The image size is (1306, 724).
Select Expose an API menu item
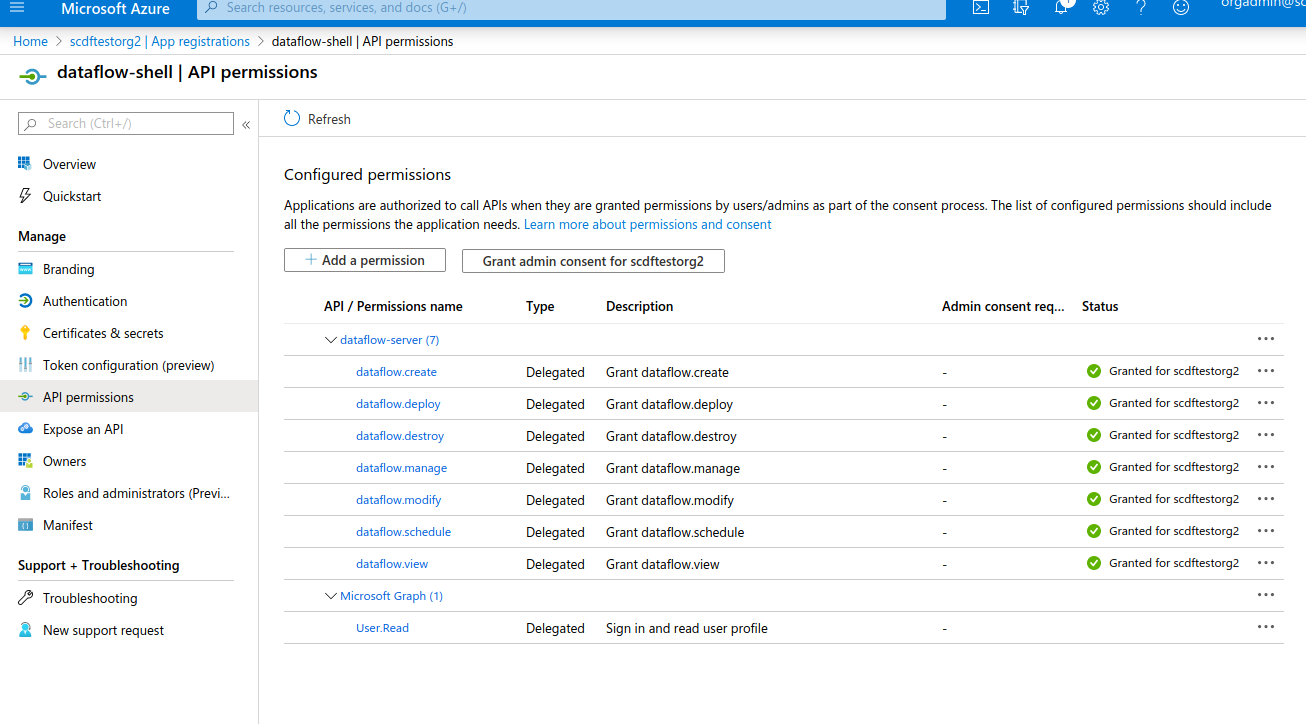coord(83,429)
